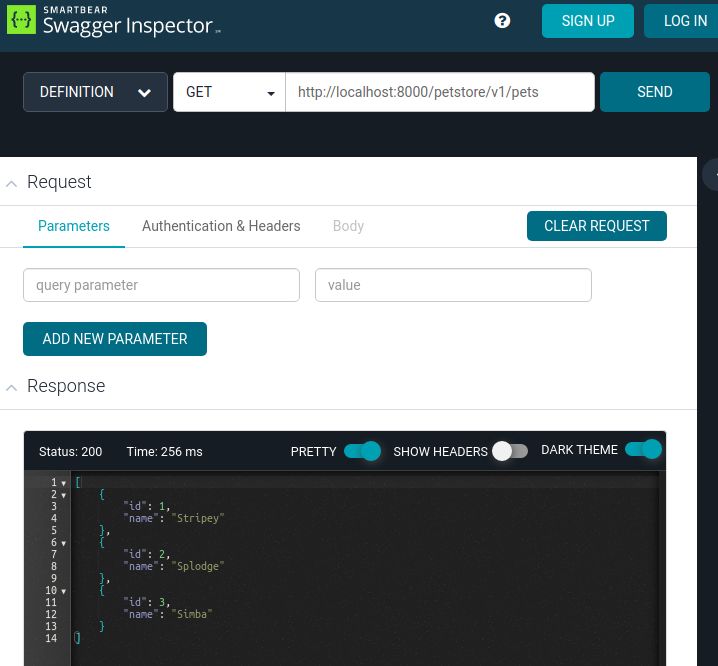Click the Swagger Inspector logo icon

point(21,20)
